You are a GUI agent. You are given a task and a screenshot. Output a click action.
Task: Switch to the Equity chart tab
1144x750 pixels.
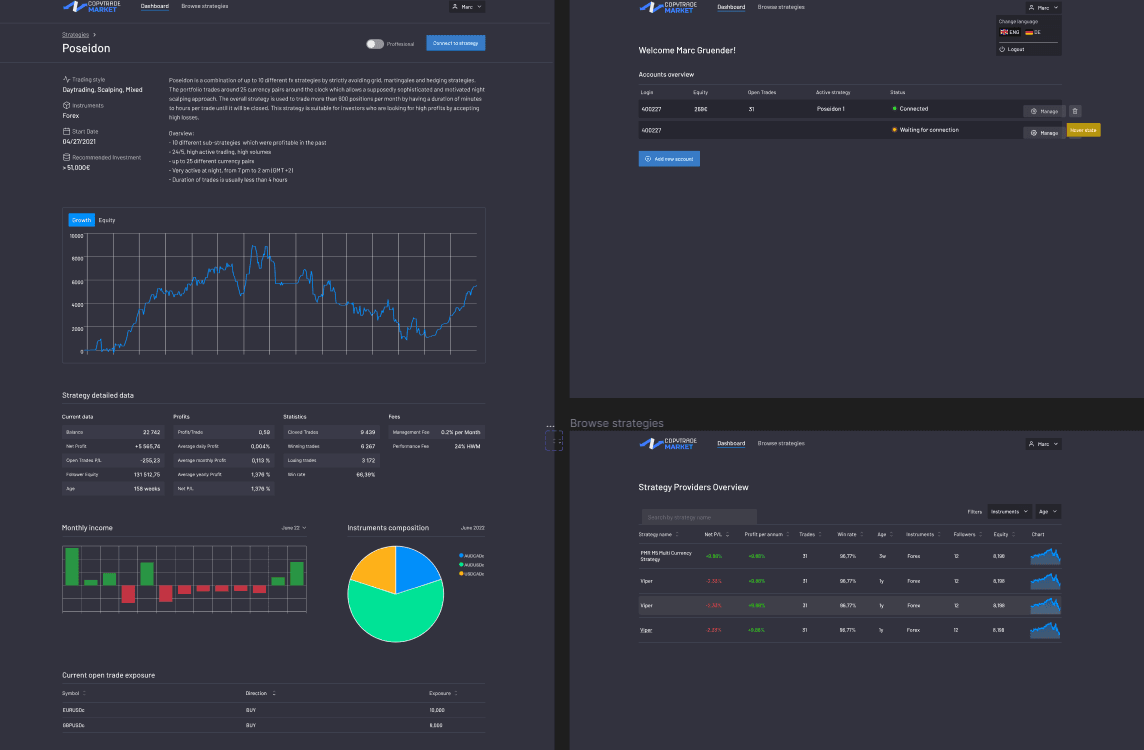point(107,219)
